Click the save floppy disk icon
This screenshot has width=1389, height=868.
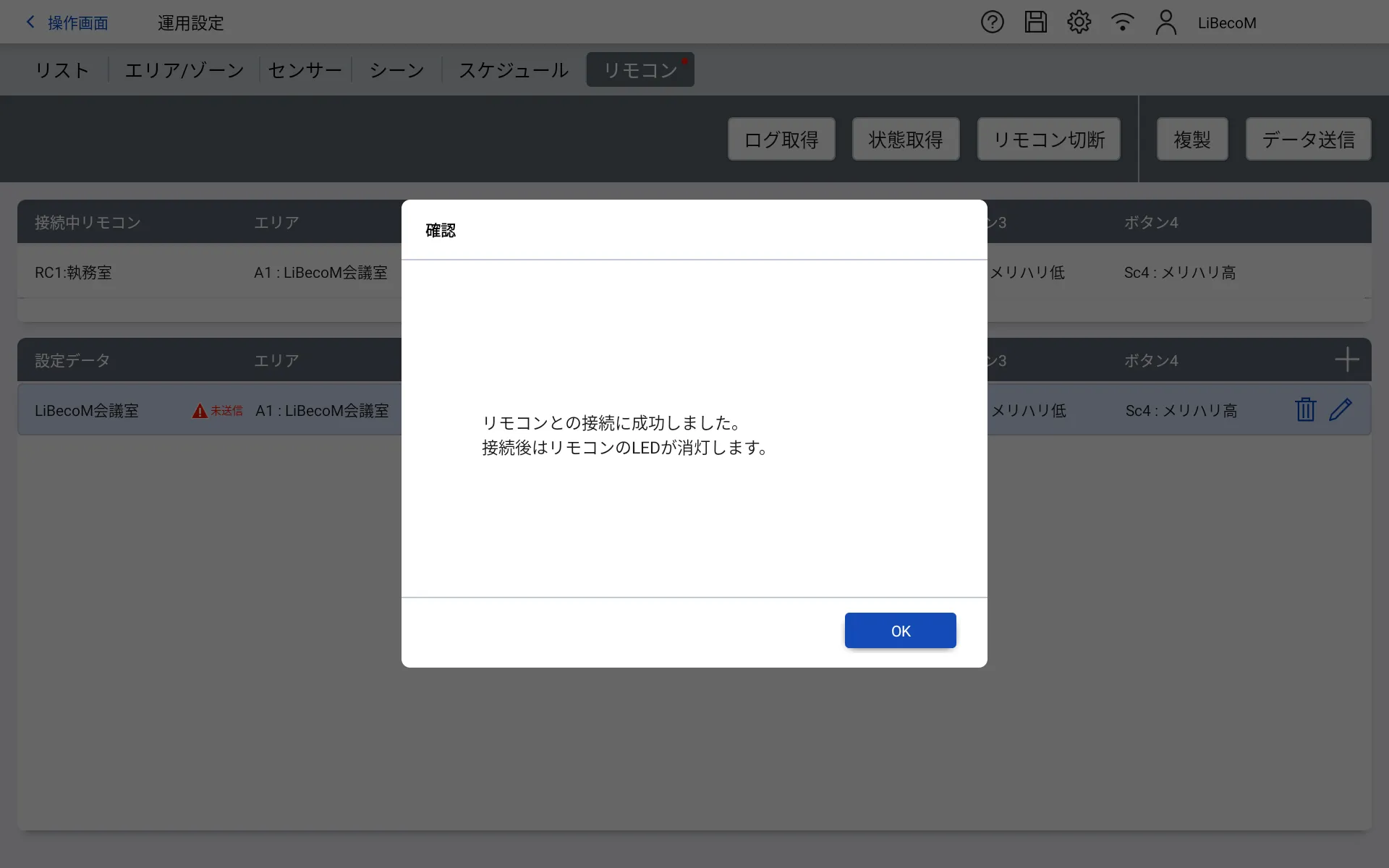point(1035,22)
